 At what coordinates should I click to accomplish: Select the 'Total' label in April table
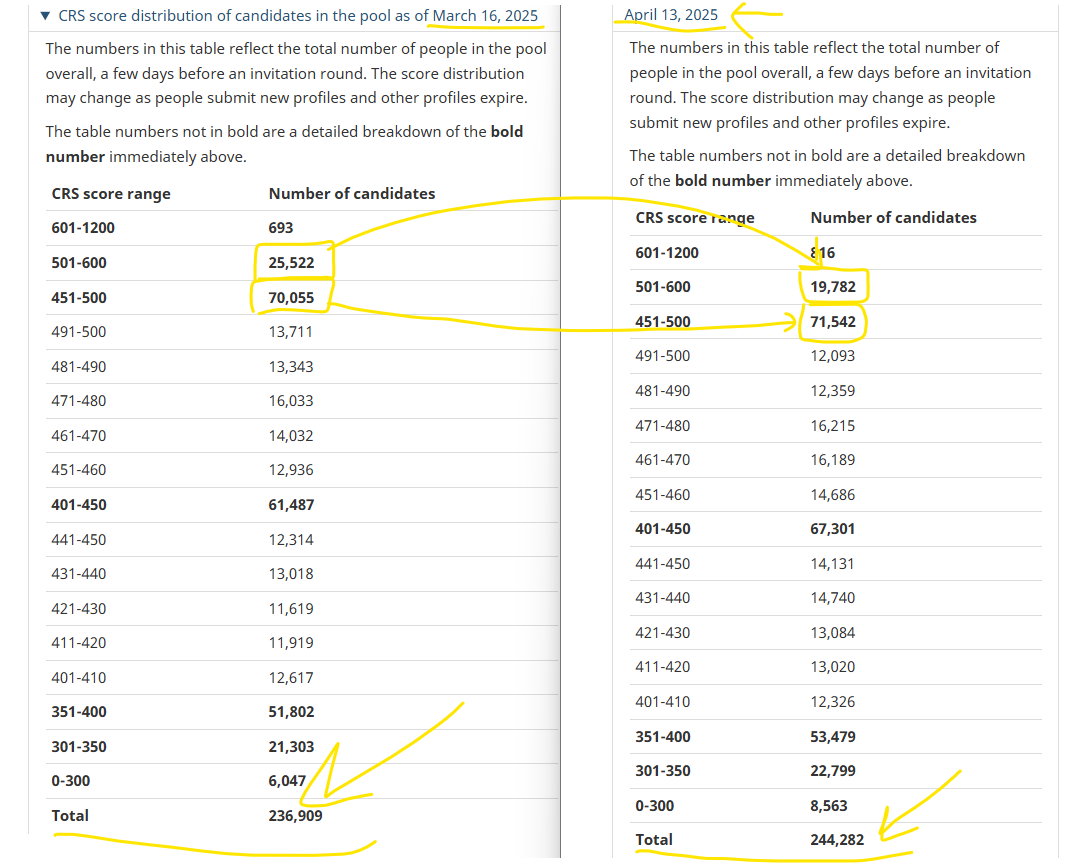tap(654, 840)
